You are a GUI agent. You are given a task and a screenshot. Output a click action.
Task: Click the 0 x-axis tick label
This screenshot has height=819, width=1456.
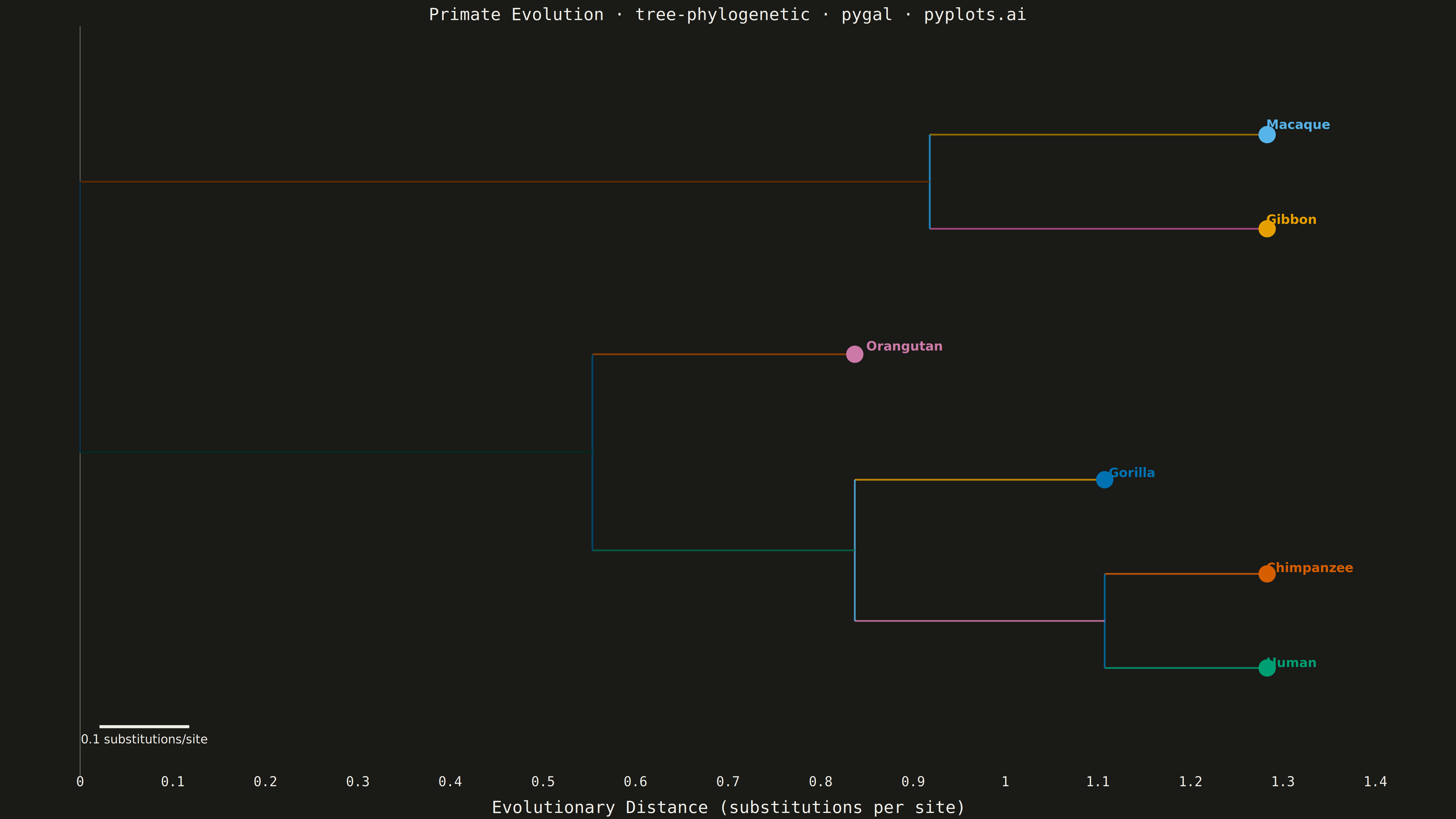tap(80, 782)
